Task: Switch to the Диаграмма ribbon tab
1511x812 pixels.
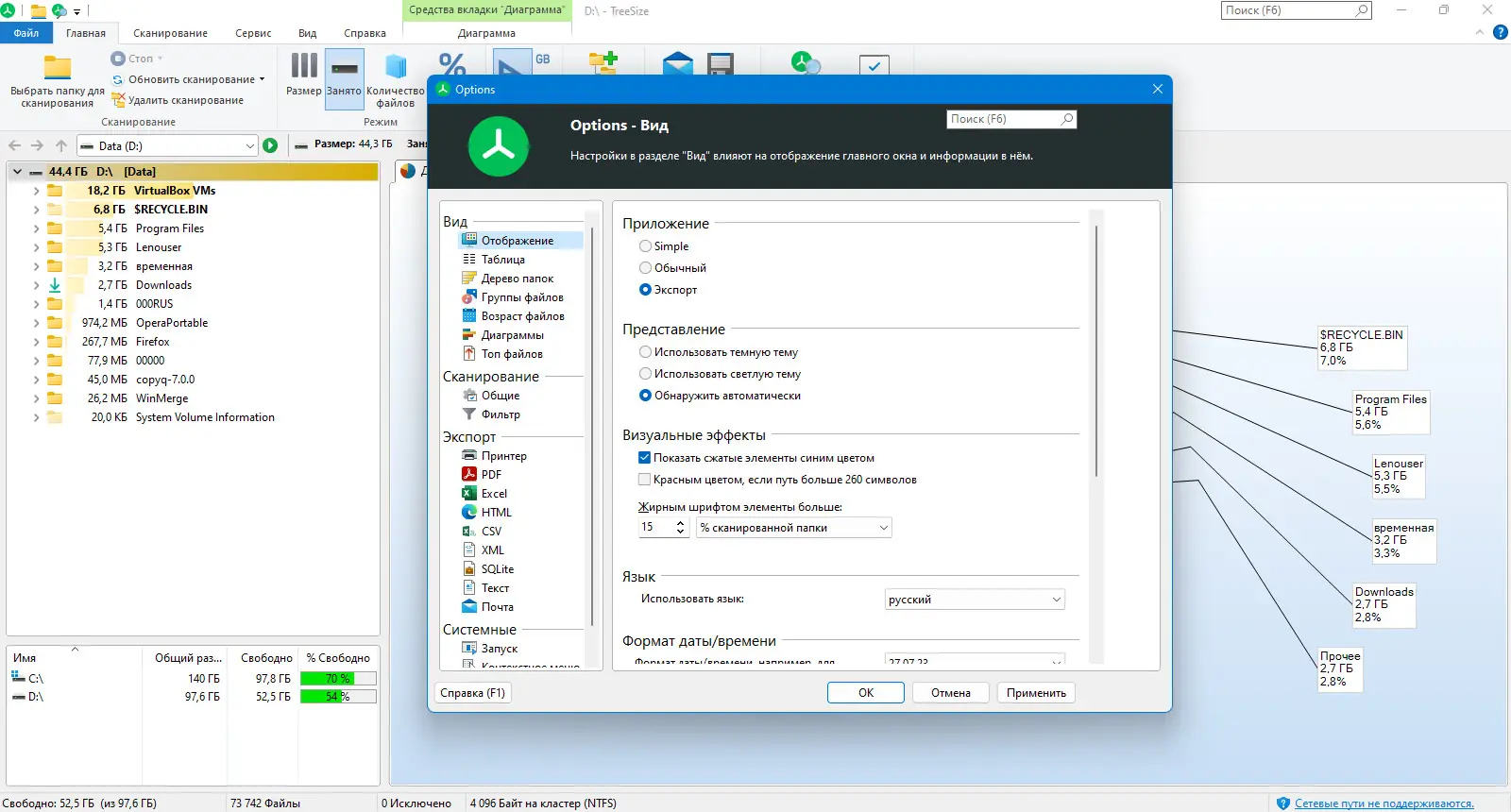Action: tap(486, 33)
